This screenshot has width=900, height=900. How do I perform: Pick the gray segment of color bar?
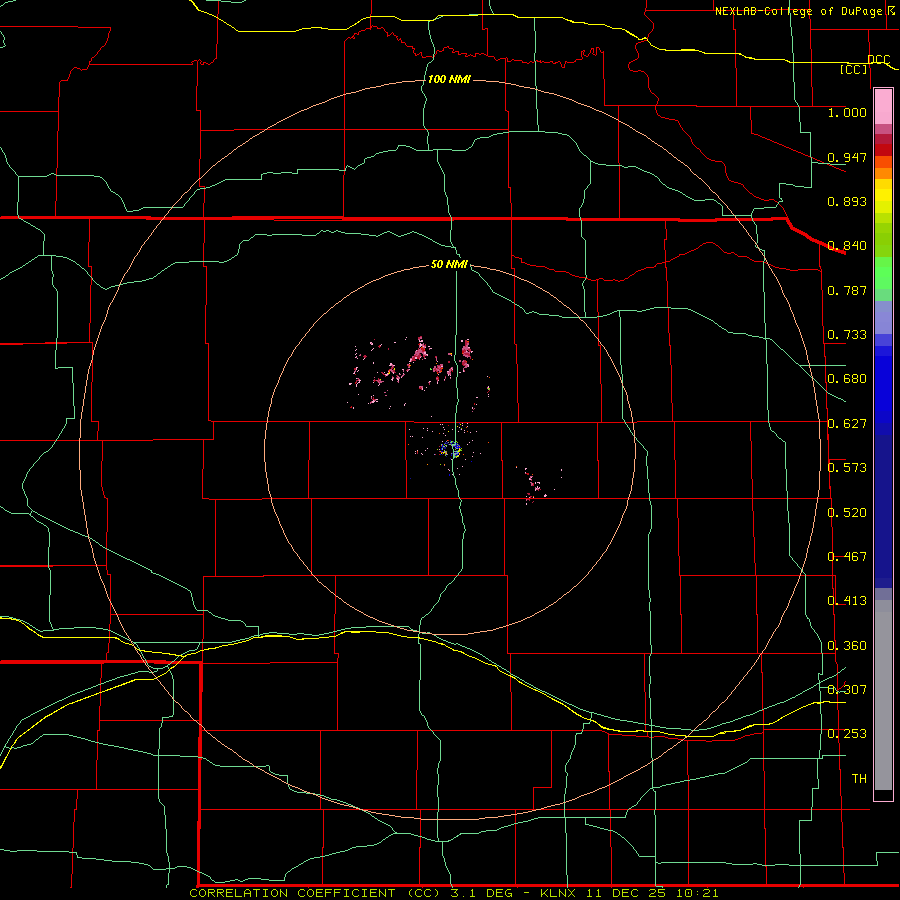[x=883, y=695]
